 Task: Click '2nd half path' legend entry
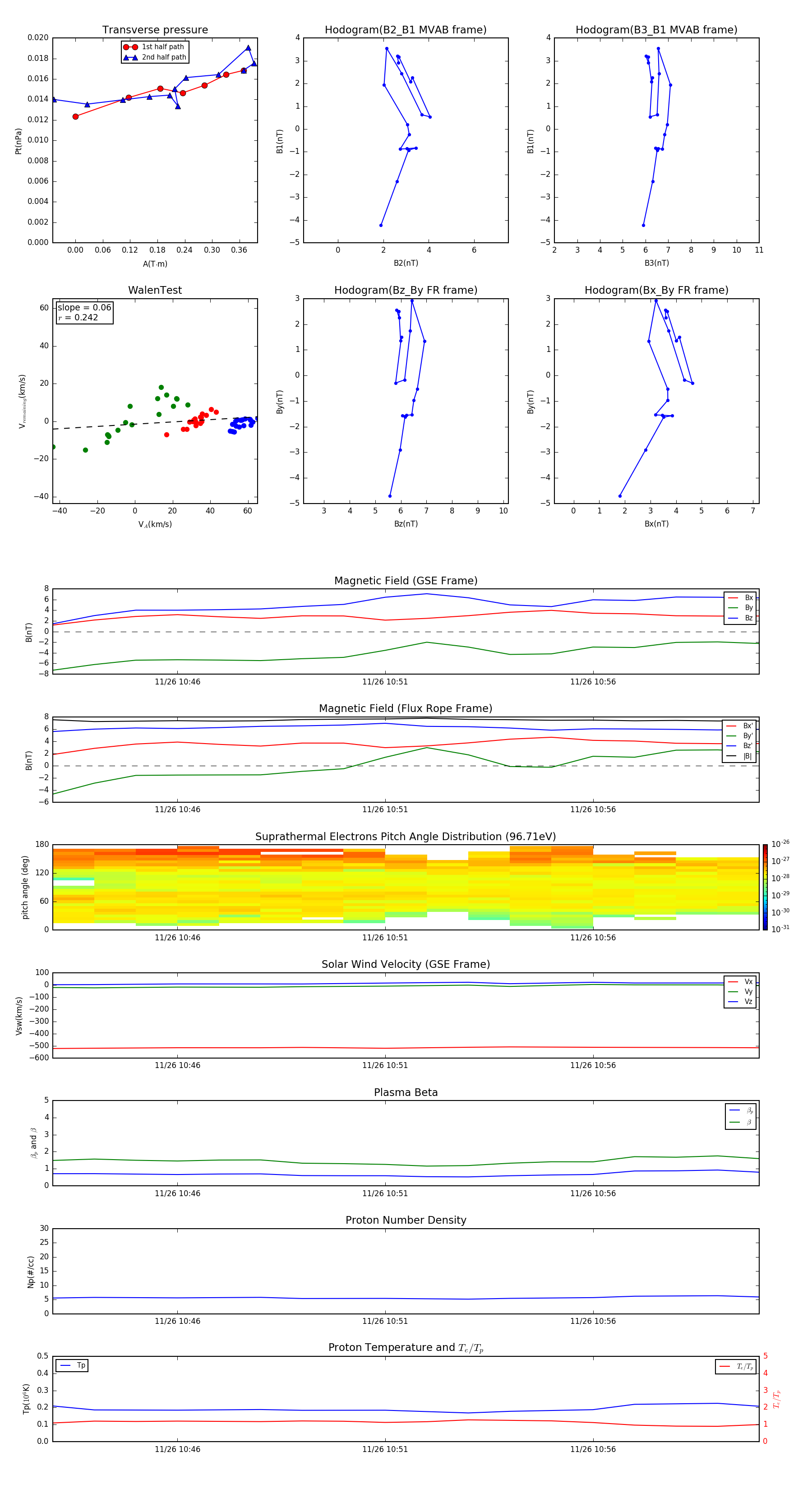[154, 57]
